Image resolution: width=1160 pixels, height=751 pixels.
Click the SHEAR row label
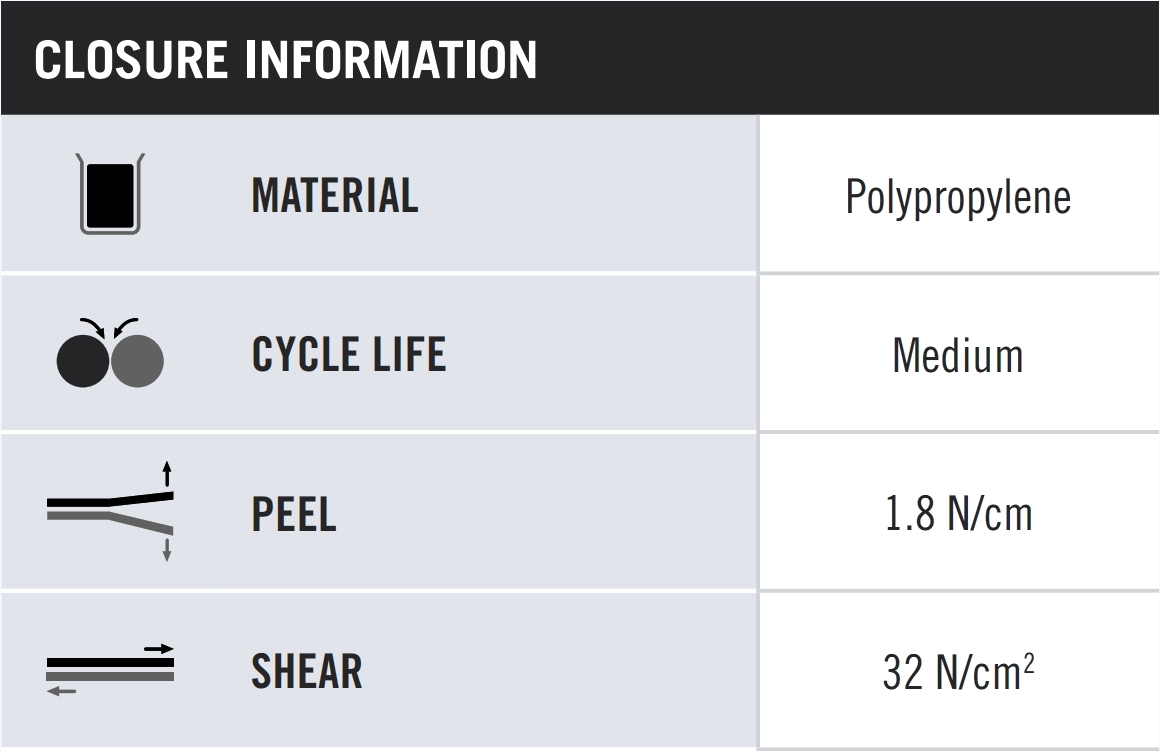click(x=307, y=671)
